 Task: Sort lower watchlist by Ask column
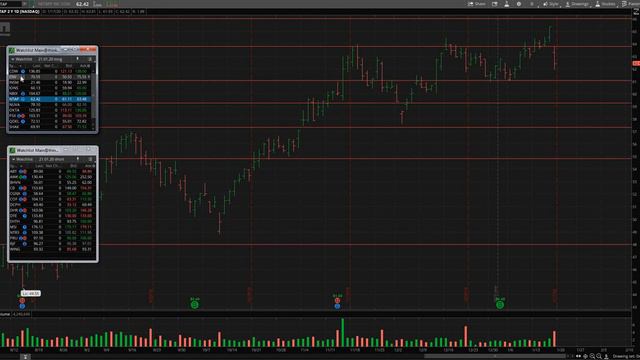point(89,166)
